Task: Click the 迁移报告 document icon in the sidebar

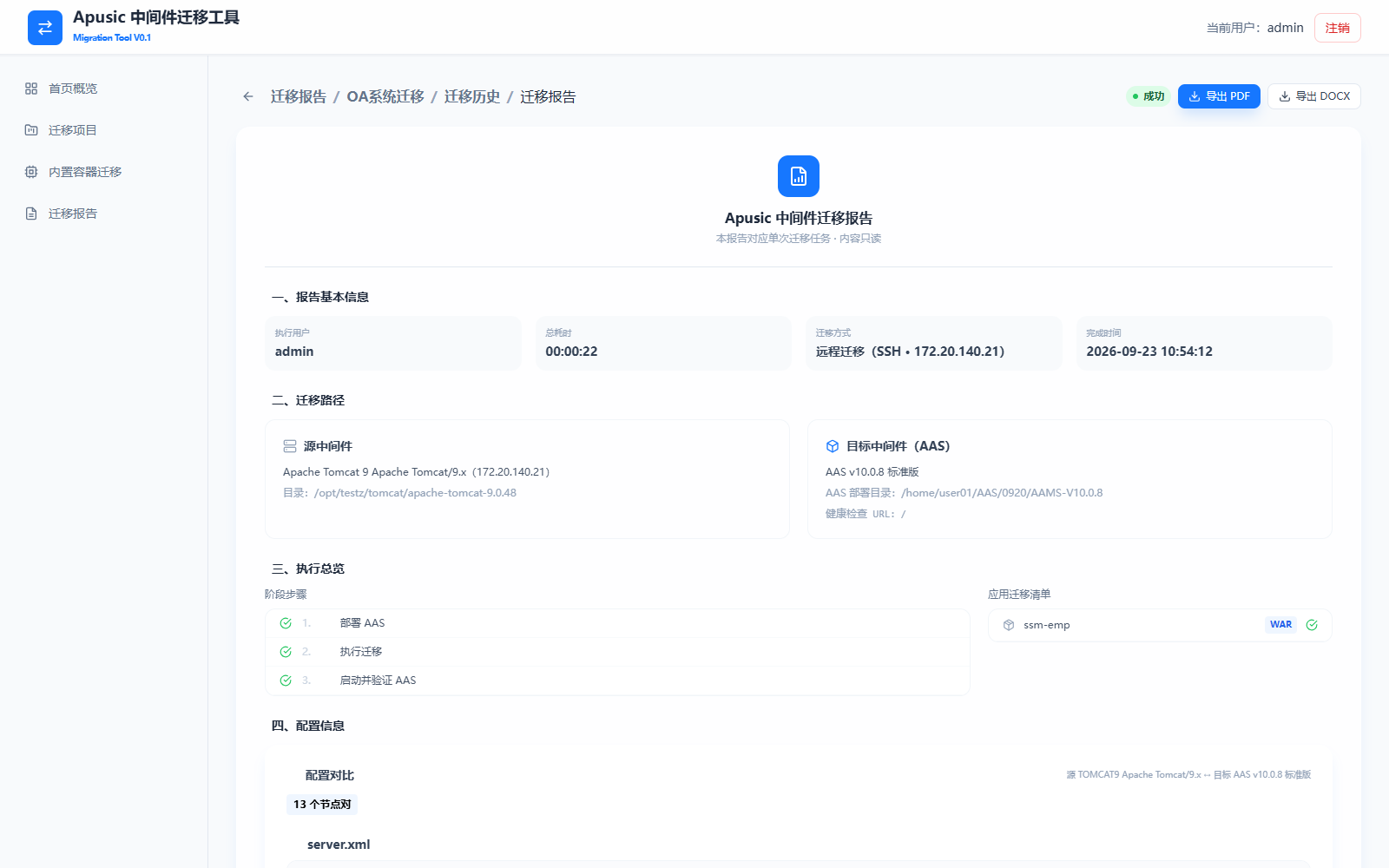Action: pyautogui.click(x=31, y=214)
